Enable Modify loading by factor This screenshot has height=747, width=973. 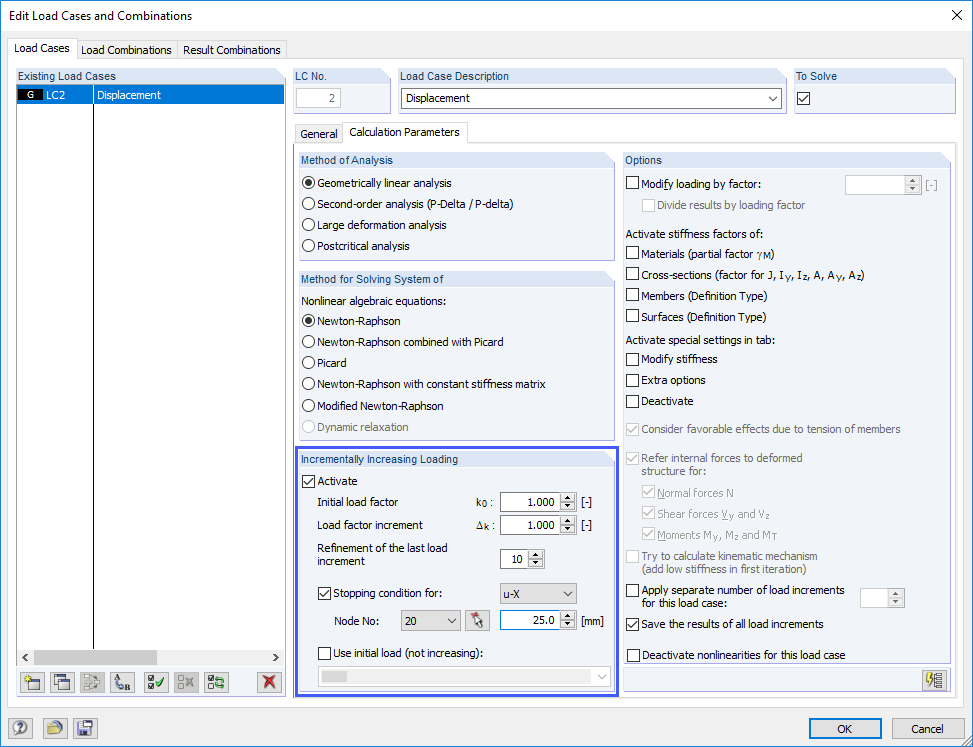coord(632,184)
